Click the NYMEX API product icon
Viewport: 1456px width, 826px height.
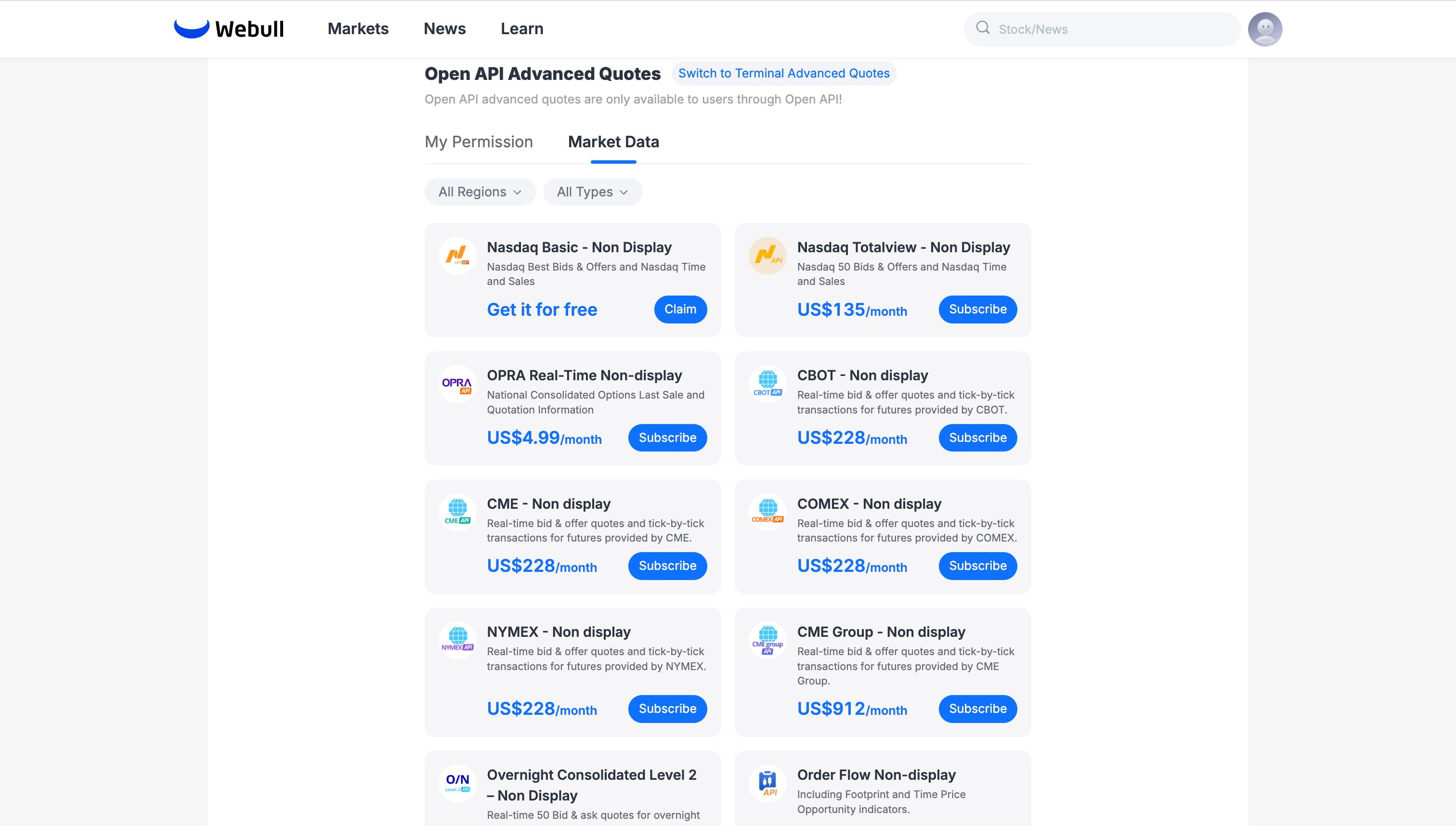click(457, 641)
